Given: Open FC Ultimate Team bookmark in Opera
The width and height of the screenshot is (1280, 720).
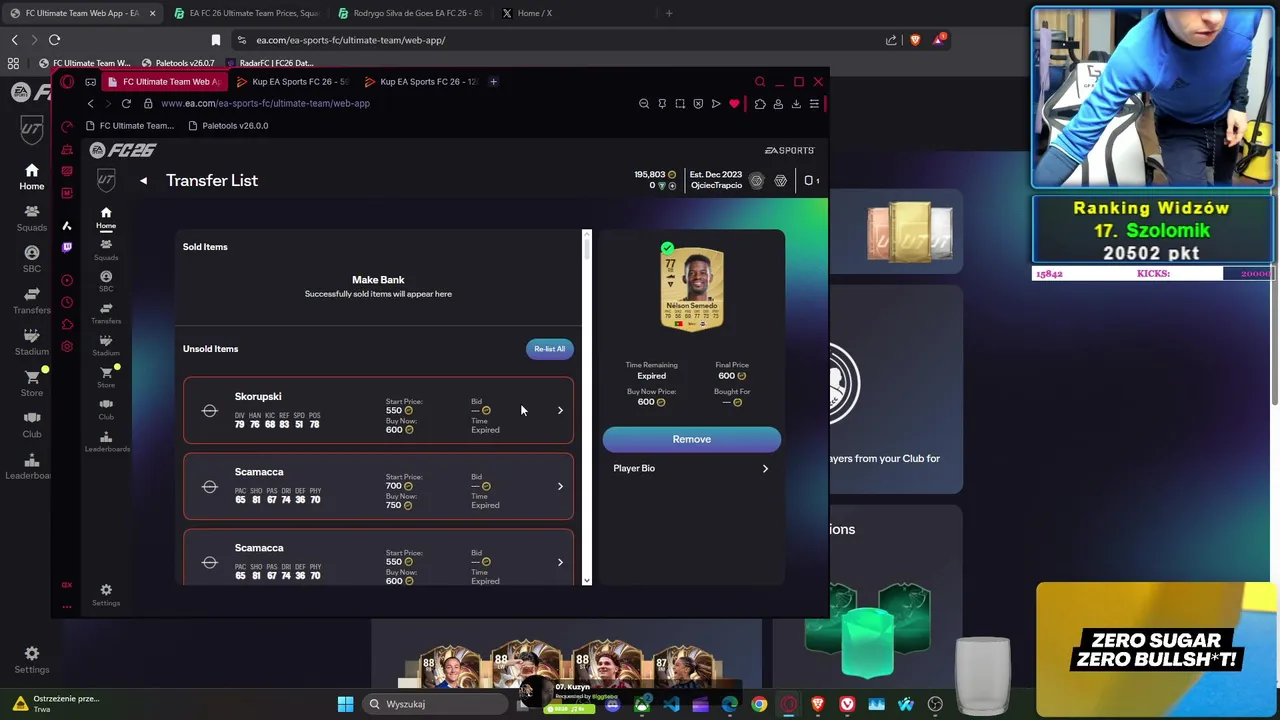Looking at the screenshot, I should [129, 126].
